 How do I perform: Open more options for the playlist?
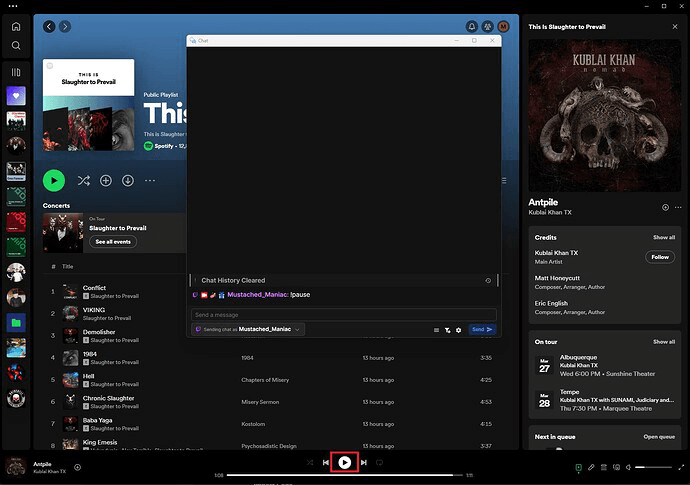(x=150, y=180)
